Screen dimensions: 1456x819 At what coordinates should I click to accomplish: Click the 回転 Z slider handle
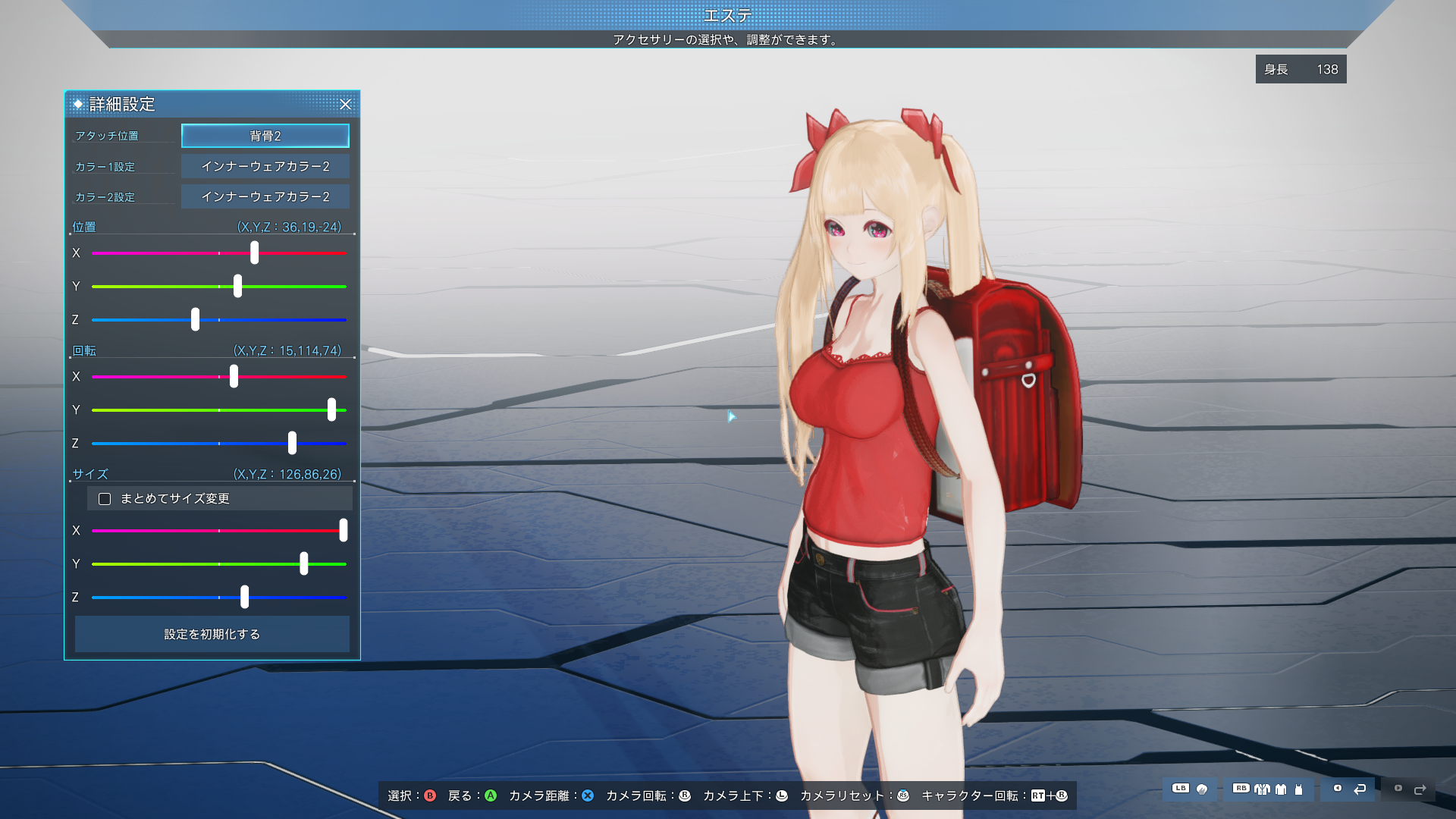[x=293, y=443]
